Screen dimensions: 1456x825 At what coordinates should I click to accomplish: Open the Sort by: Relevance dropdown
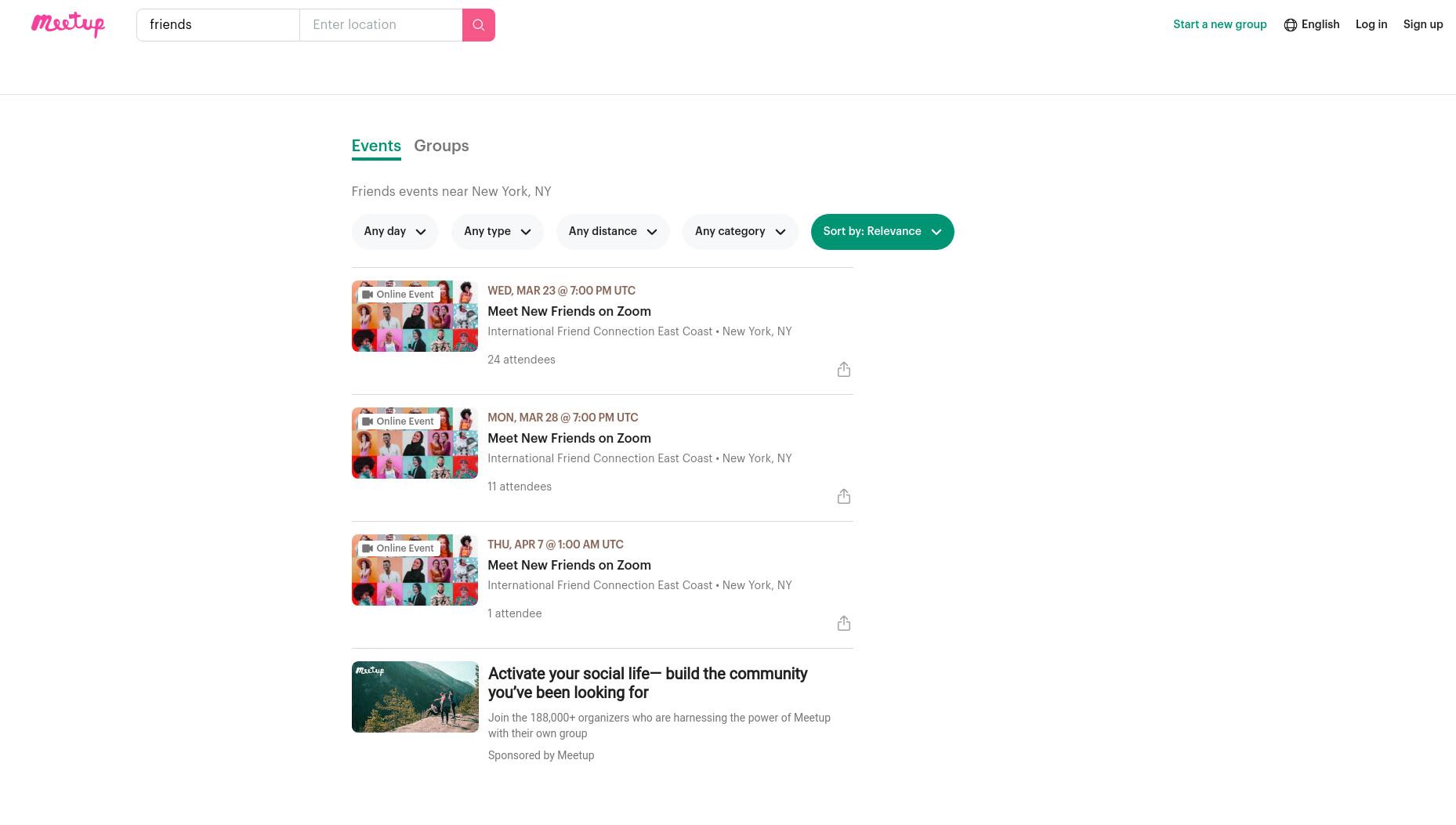[882, 232]
